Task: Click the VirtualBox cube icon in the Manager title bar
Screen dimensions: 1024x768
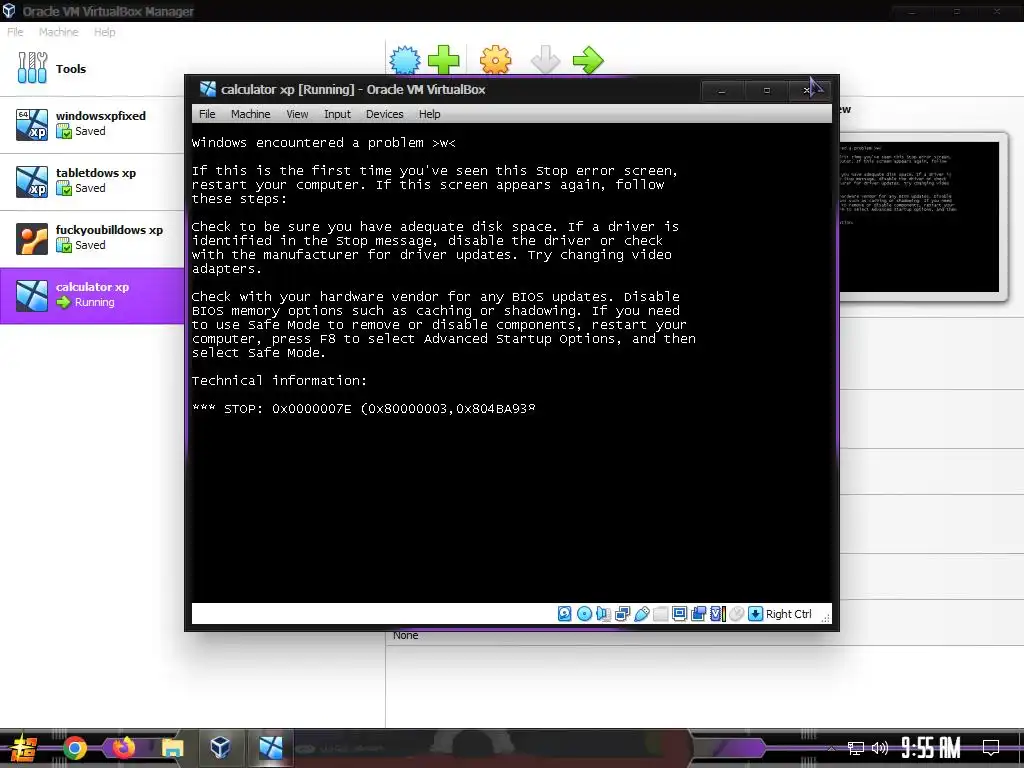Action: point(8,10)
